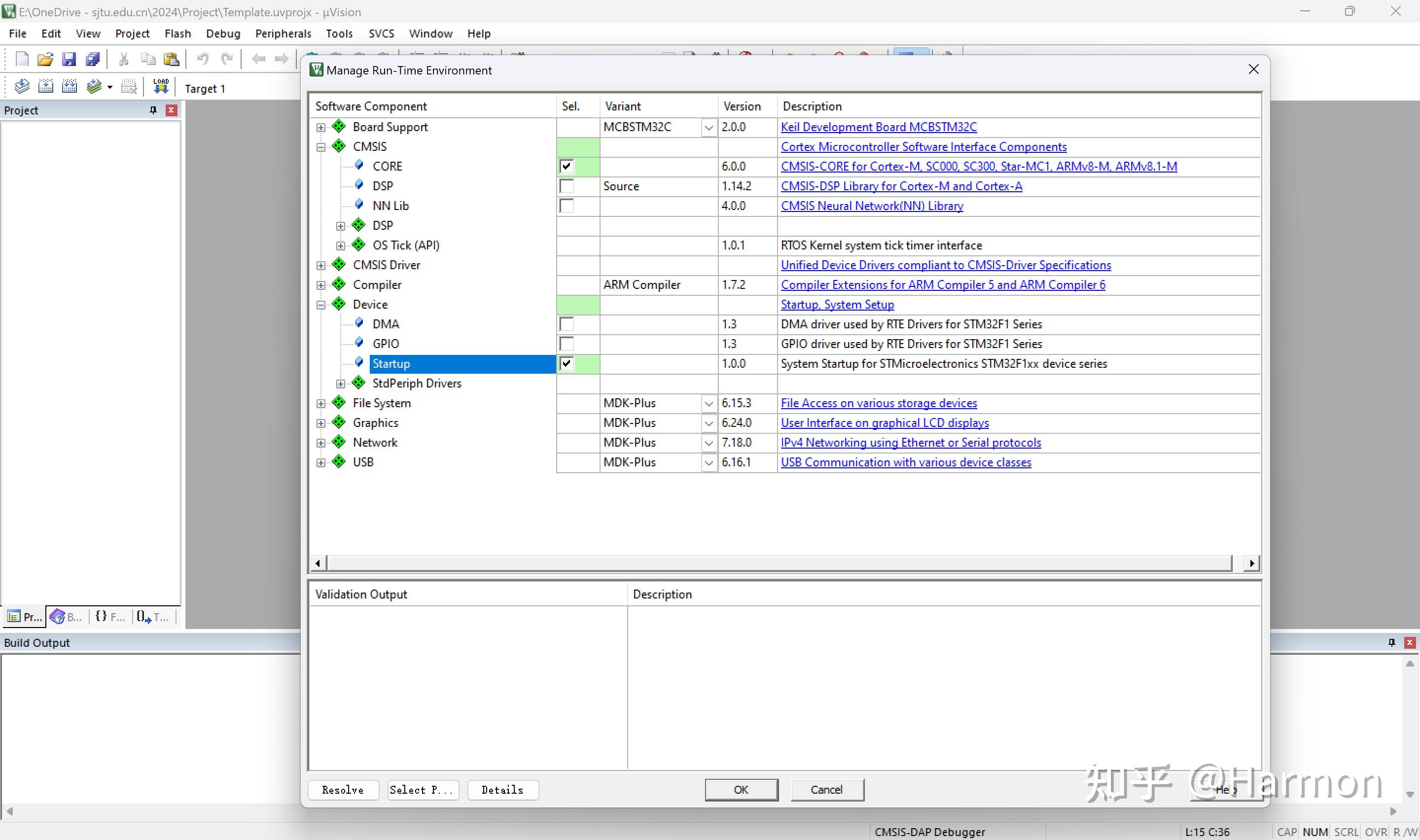Select the Rebuild all target files icon

click(x=69, y=86)
